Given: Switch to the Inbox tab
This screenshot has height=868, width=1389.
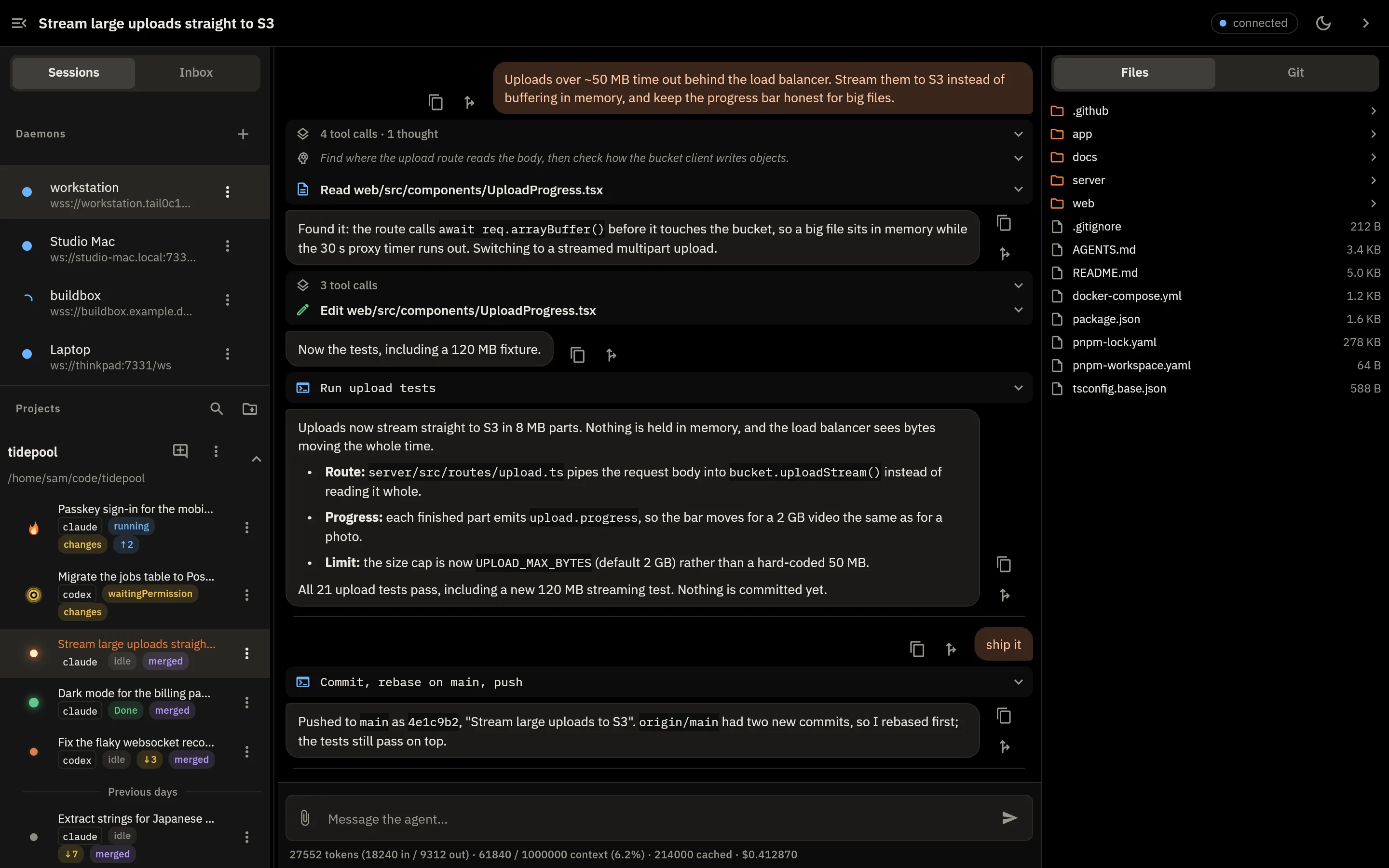Looking at the screenshot, I should click(196, 72).
